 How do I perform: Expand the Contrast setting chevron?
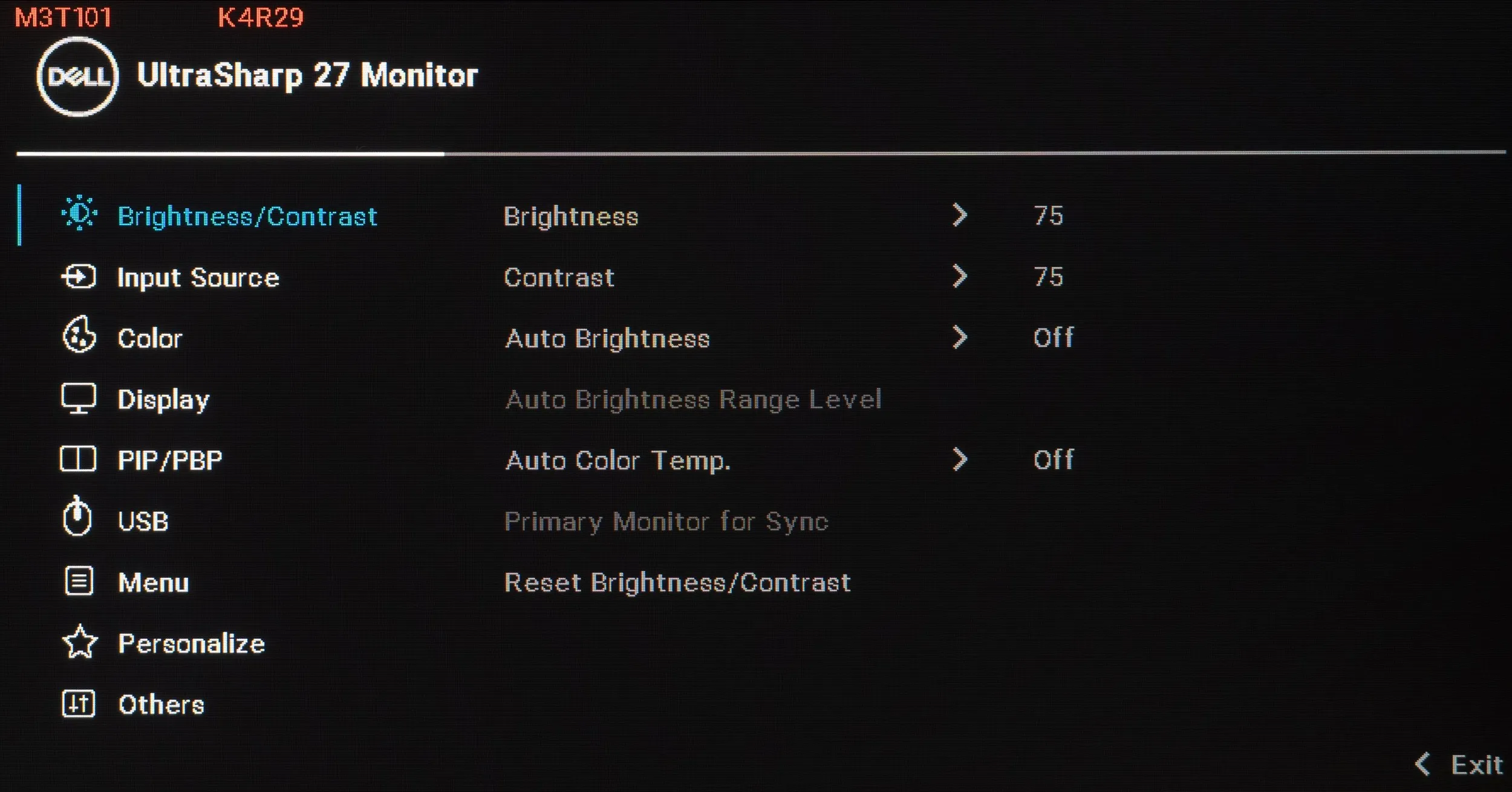[959, 277]
